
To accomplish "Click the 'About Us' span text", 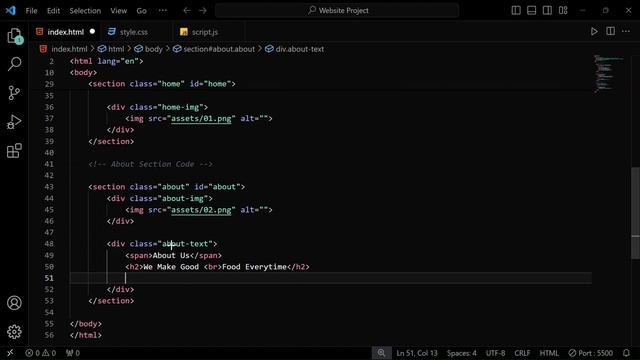I will 171,256.
